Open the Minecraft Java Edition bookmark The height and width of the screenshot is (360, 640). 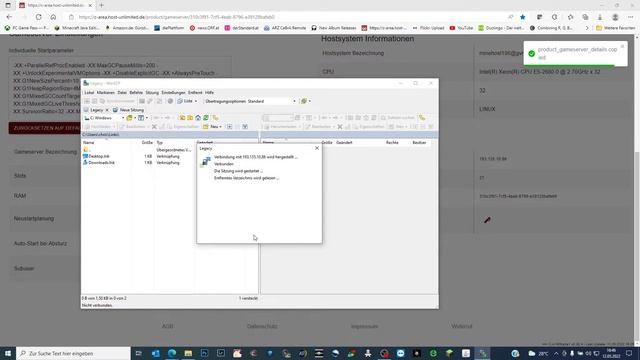tap(77, 28)
